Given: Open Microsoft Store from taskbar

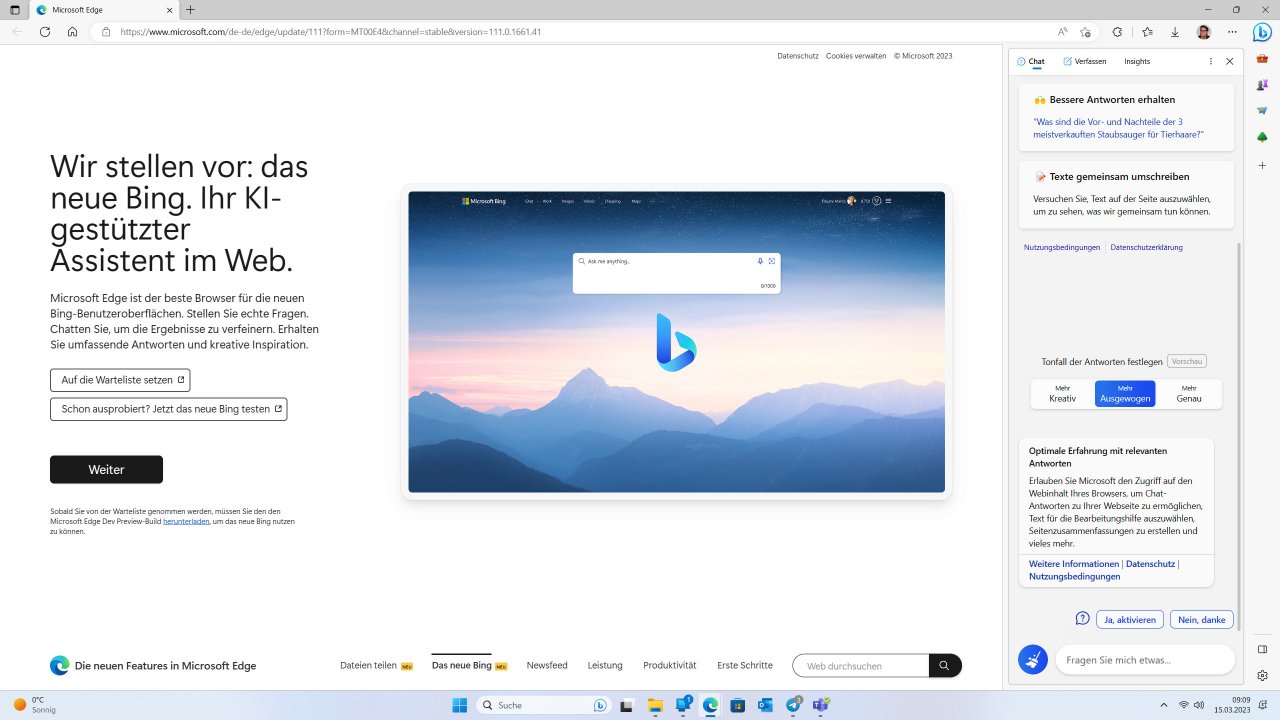Looking at the screenshot, I should point(737,705).
